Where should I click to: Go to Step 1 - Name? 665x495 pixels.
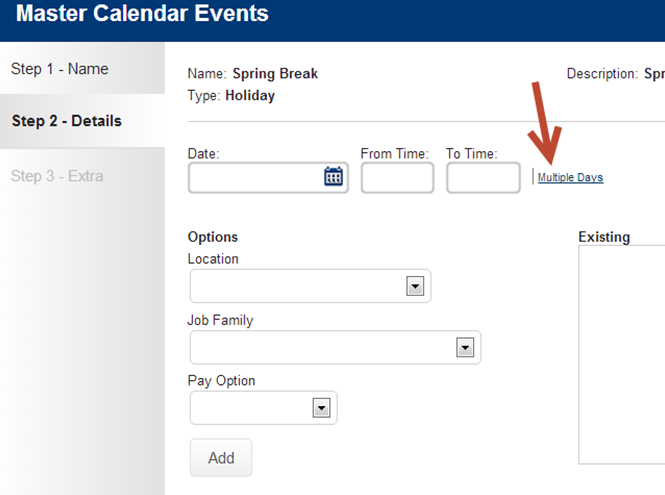pos(60,69)
